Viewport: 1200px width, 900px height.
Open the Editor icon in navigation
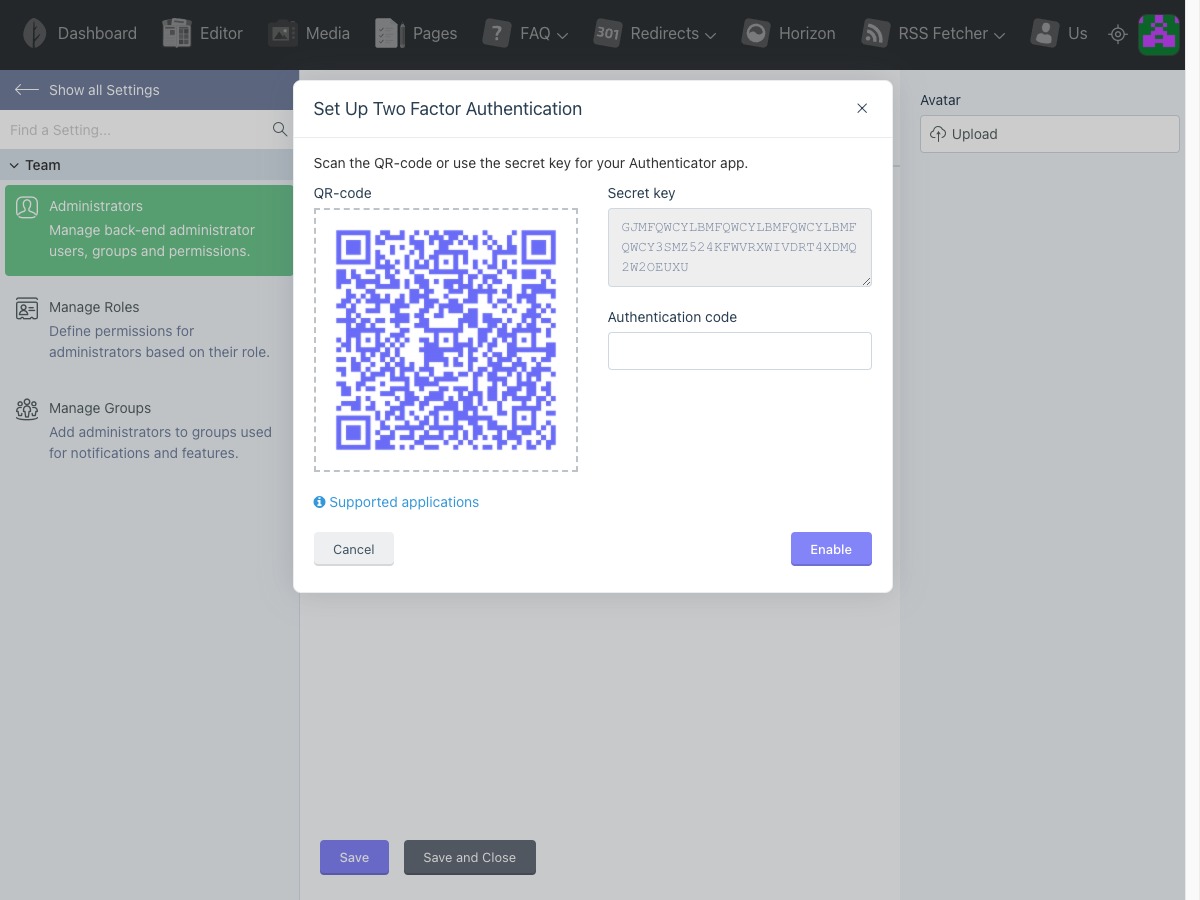click(x=177, y=33)
